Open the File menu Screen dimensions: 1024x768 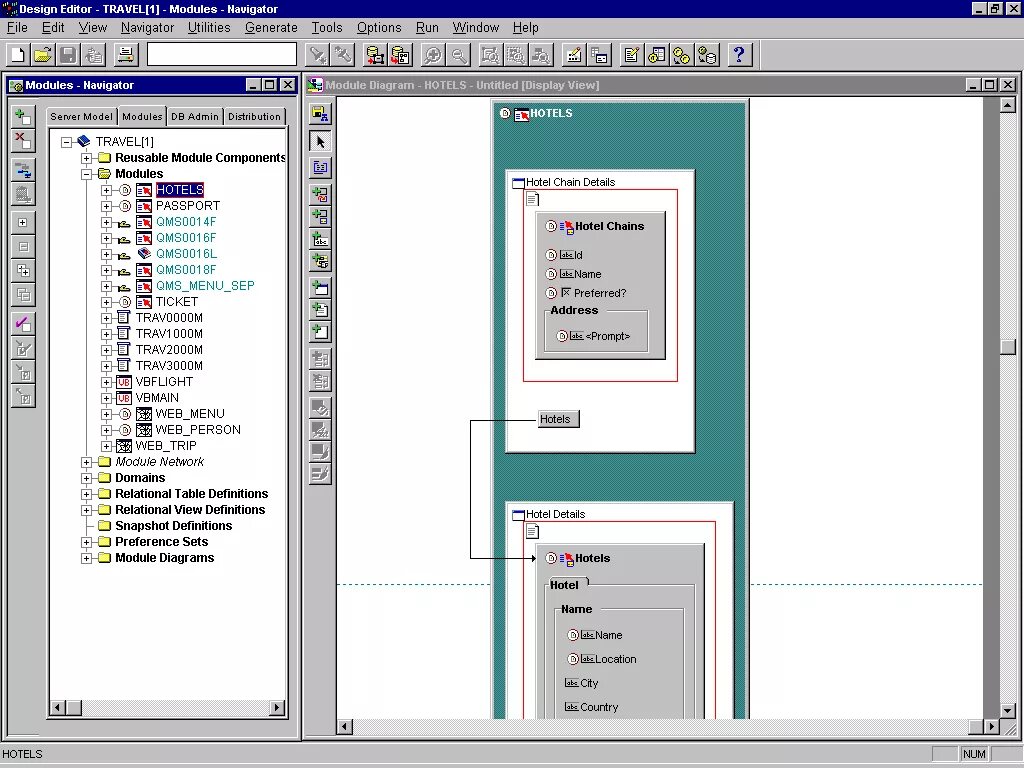coord(17,27)
